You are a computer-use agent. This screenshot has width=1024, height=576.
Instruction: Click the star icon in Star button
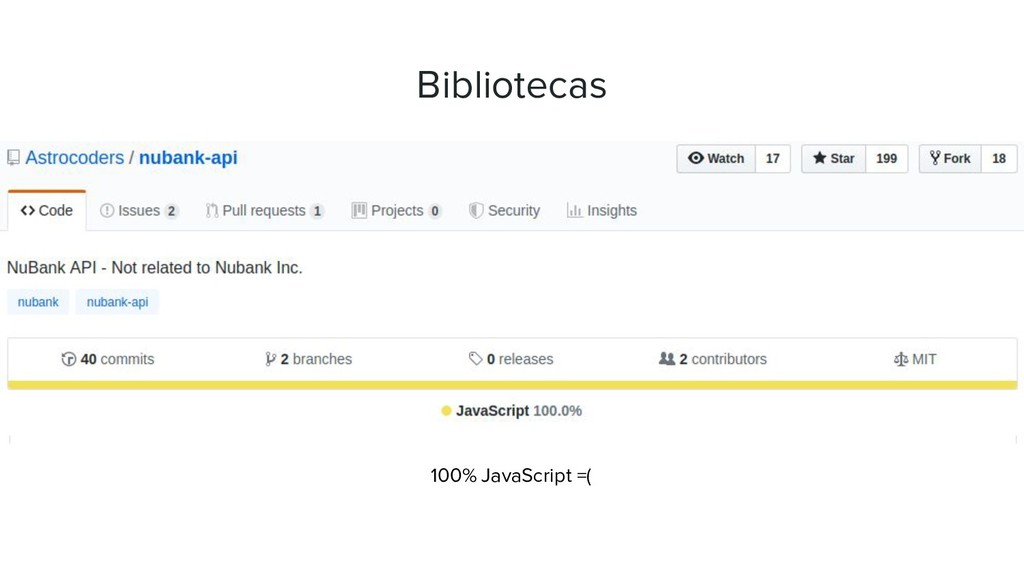[x=819, y=158]
